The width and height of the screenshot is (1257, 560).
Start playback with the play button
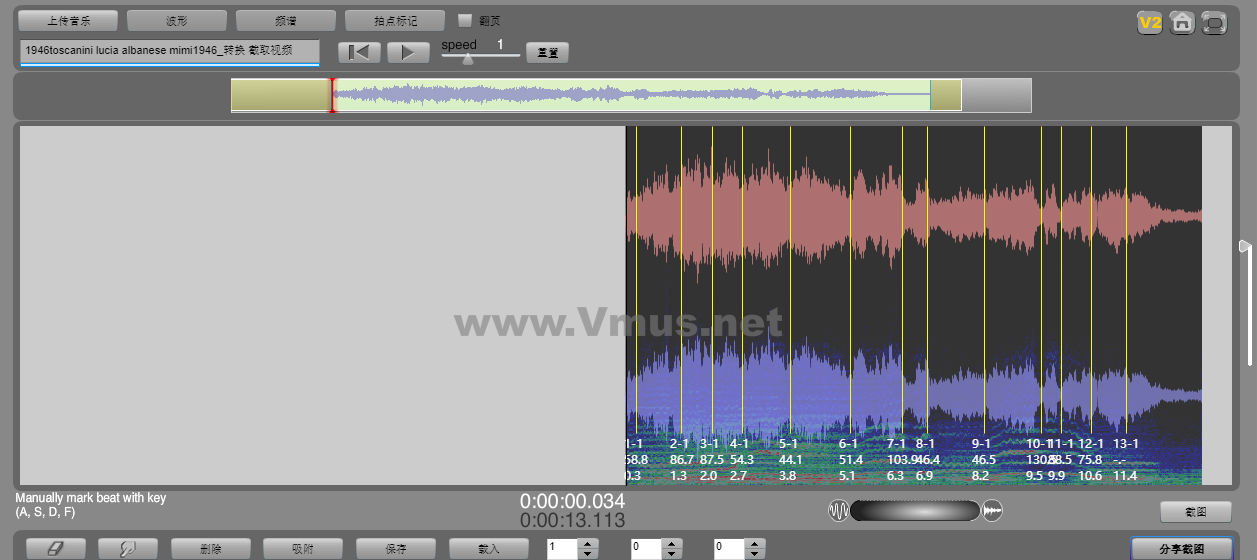pos(408,53)
